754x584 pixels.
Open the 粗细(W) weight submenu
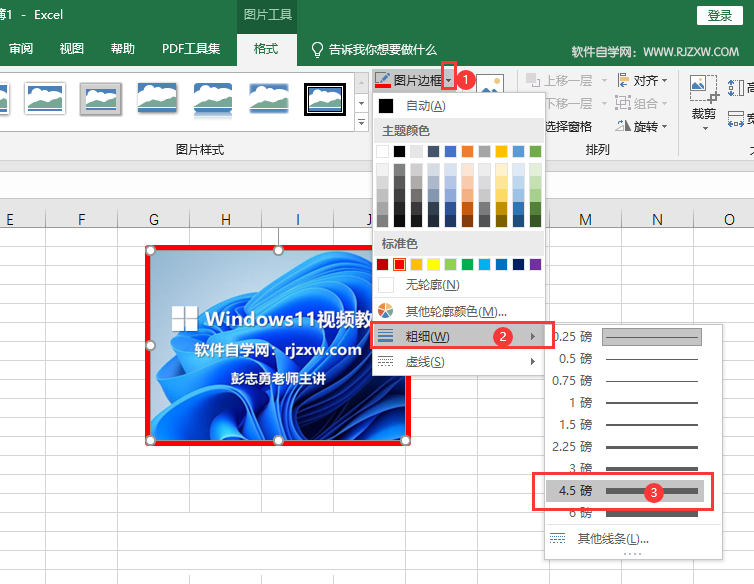(x=459, y=336)
